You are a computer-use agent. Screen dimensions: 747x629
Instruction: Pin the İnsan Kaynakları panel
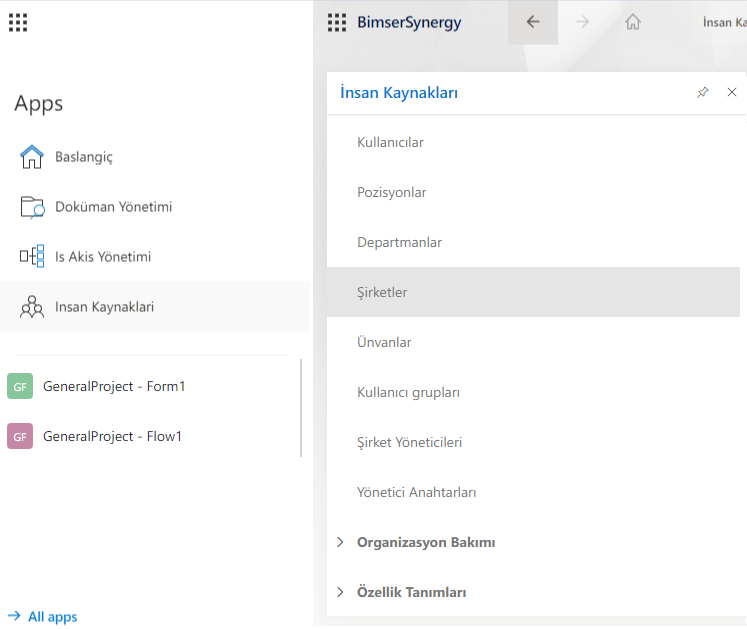[703, 93]
